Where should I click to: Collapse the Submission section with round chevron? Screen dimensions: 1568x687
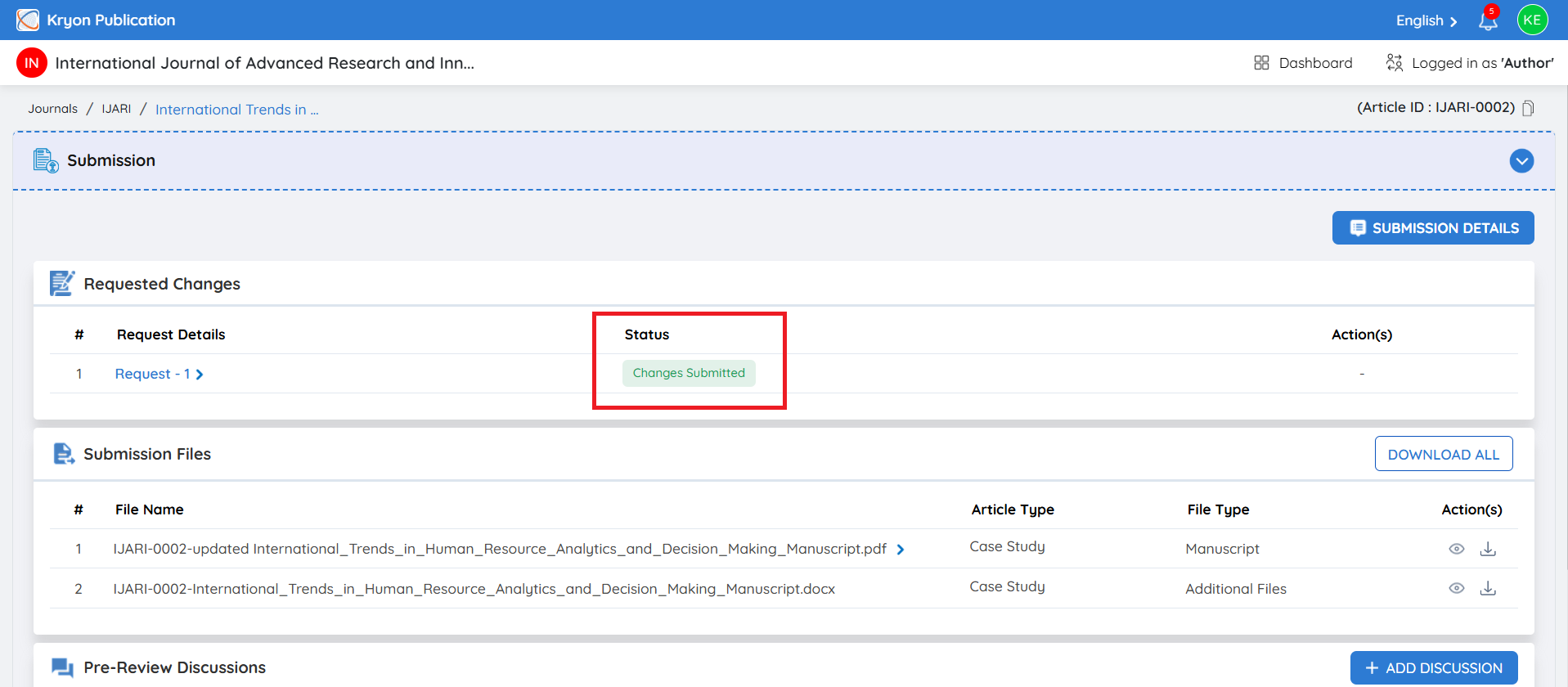[x=1521, y=160]
